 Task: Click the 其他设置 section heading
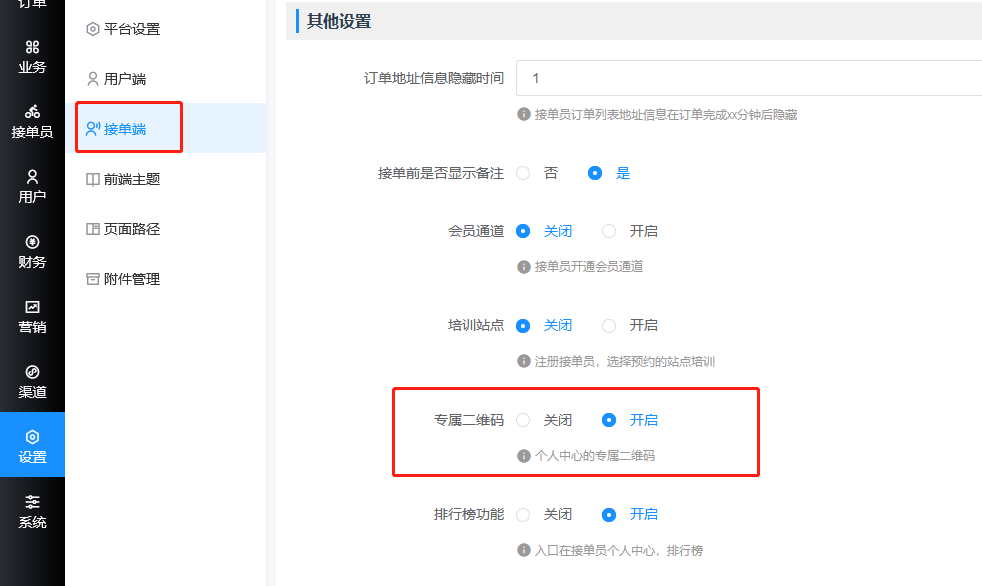[x=339, y=21]
